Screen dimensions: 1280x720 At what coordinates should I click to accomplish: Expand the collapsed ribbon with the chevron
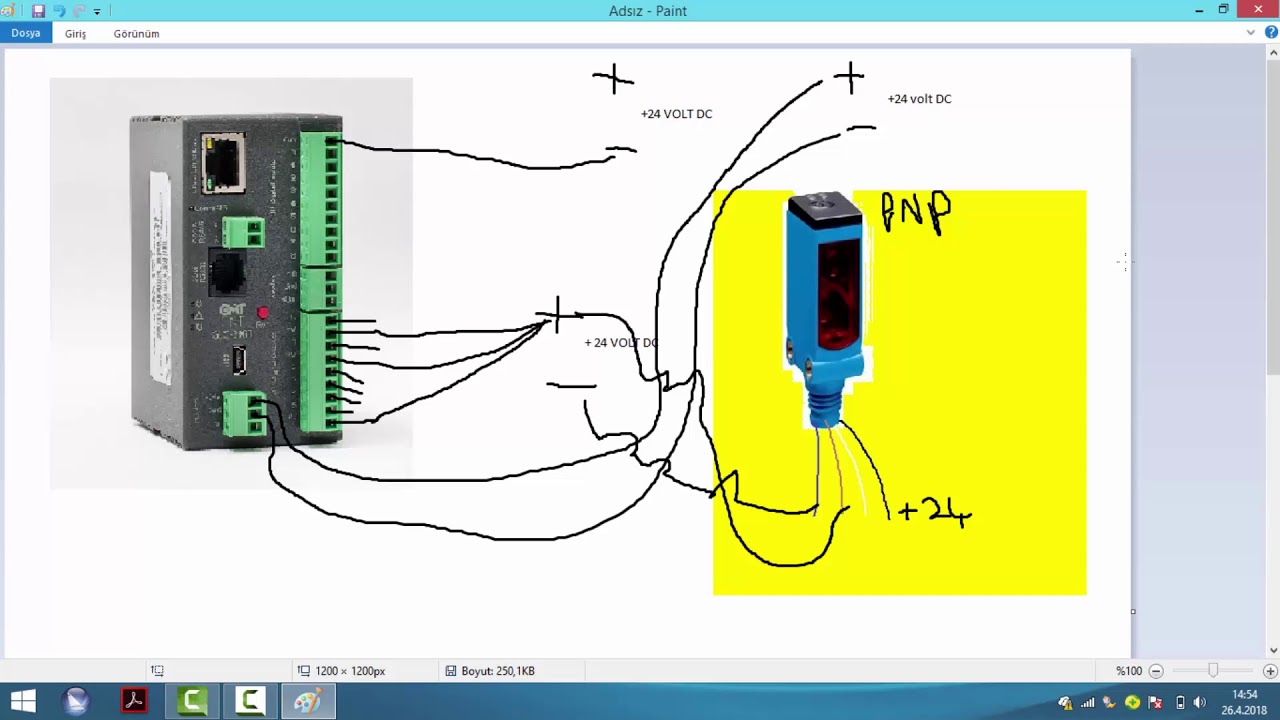(x=1251, y=33)
